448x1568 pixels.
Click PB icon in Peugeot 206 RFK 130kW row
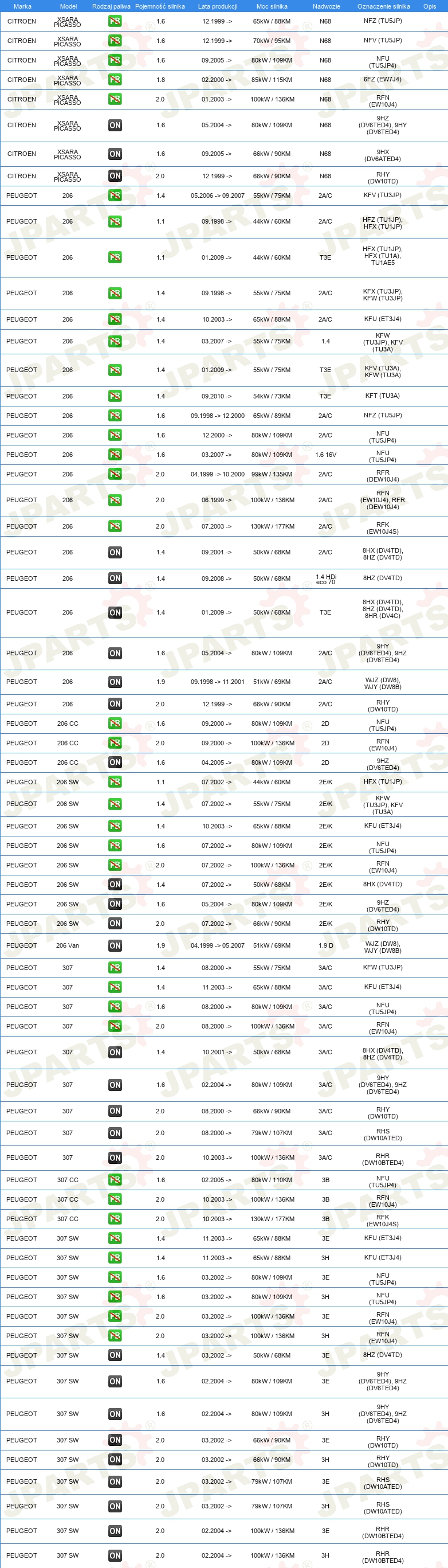[115, 526]
